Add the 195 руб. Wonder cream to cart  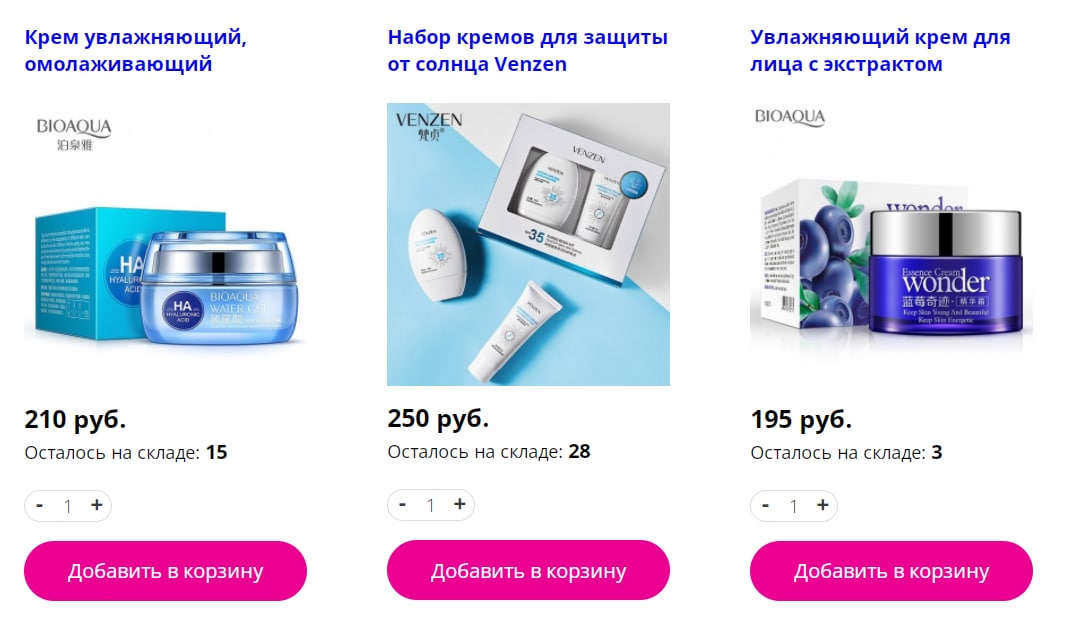pos(891,571)
